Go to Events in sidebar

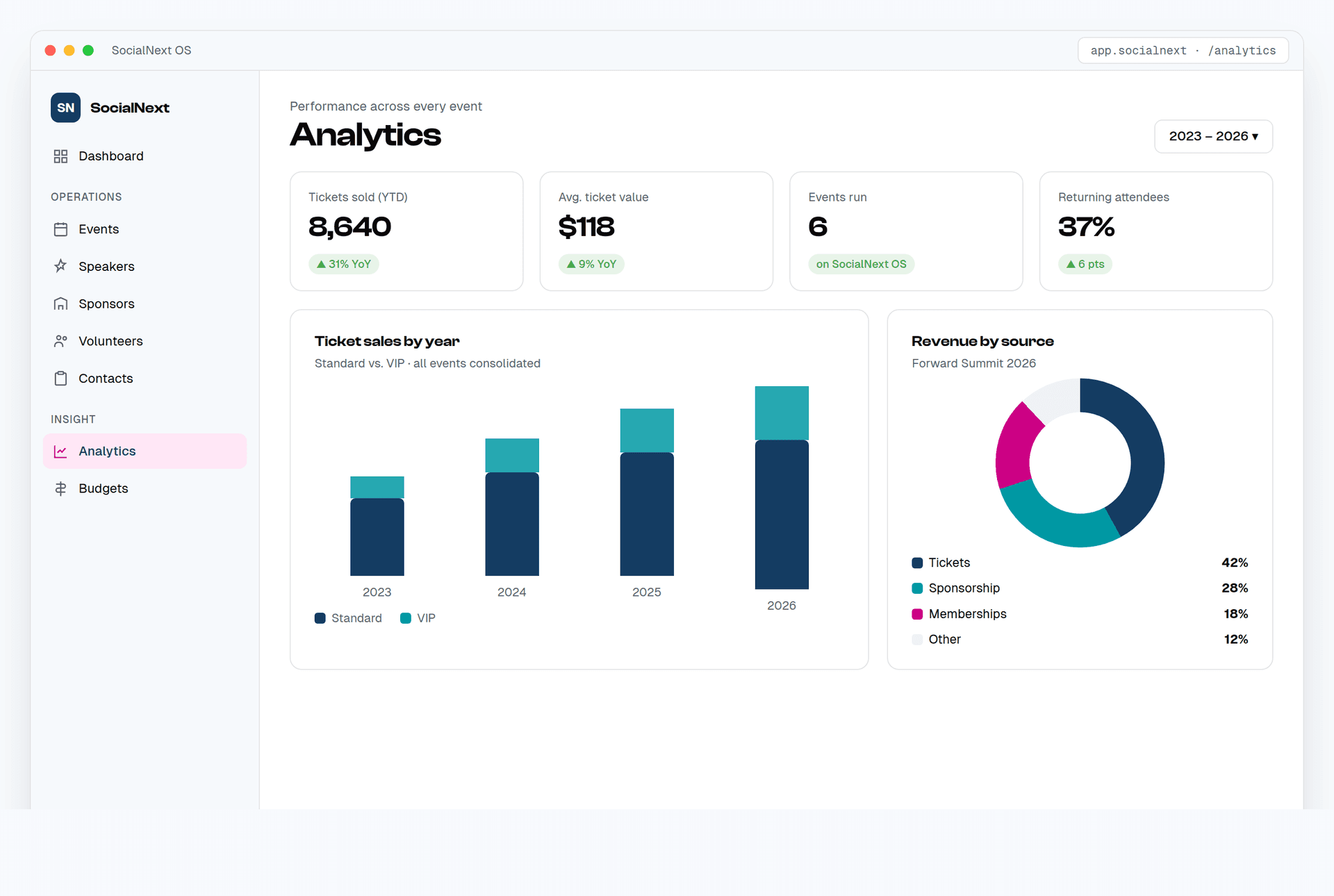tap(145, 229)
